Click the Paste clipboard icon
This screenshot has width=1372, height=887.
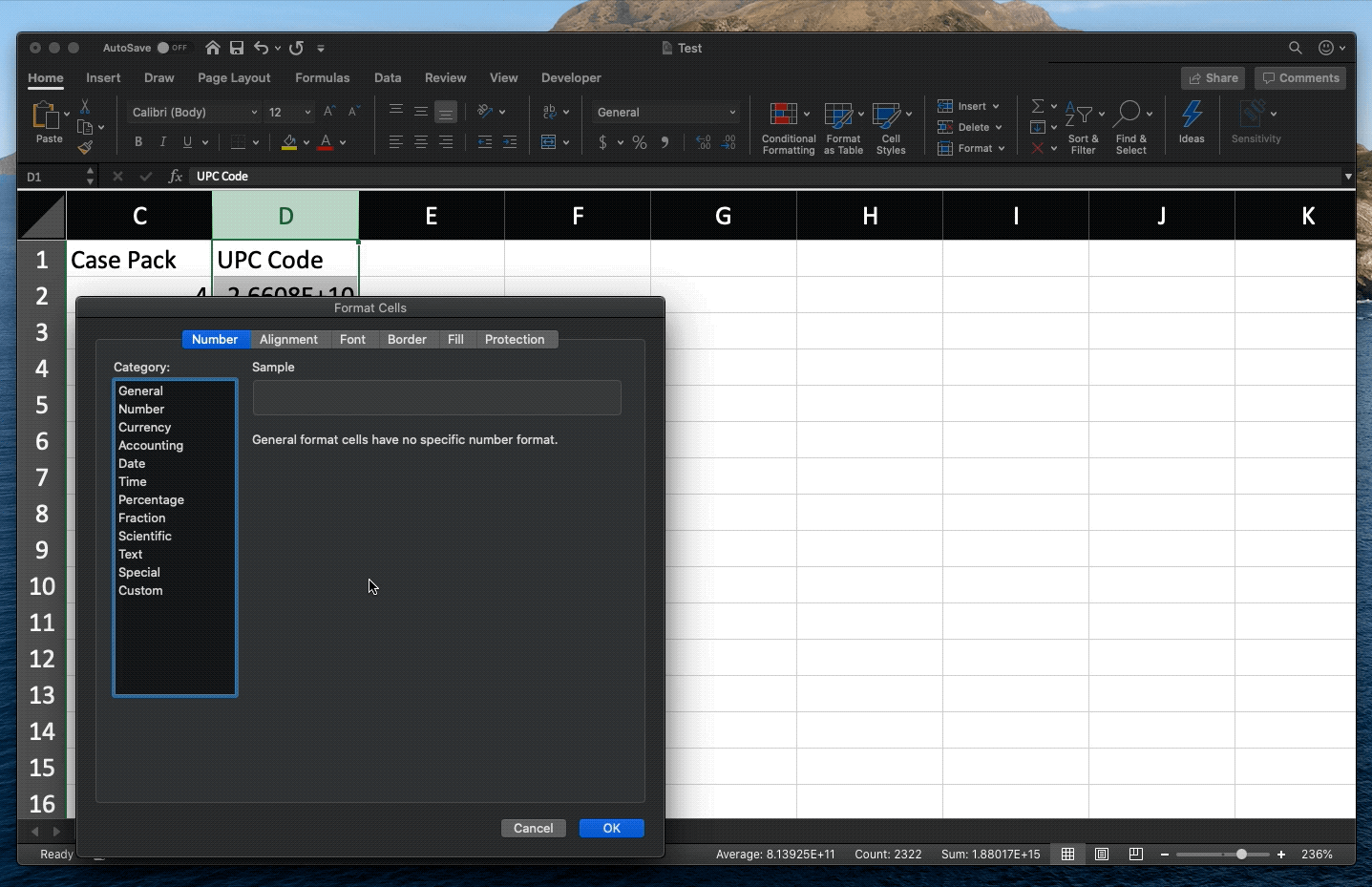click(45, 115)
